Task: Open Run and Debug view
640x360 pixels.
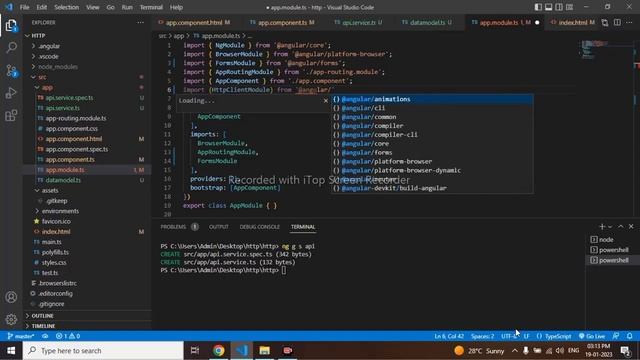Action: (11, 93)
